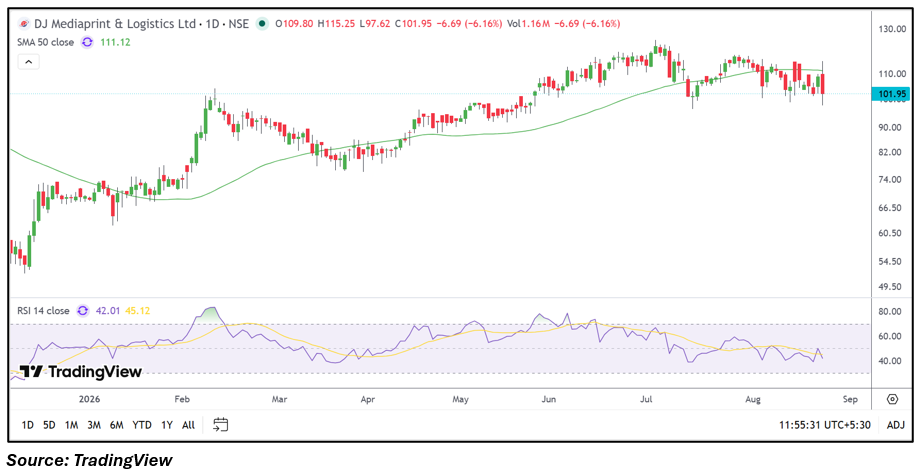Screen dimensions: 921x475
Task: Click the green market status dot
Action: (x=262, y=24)
